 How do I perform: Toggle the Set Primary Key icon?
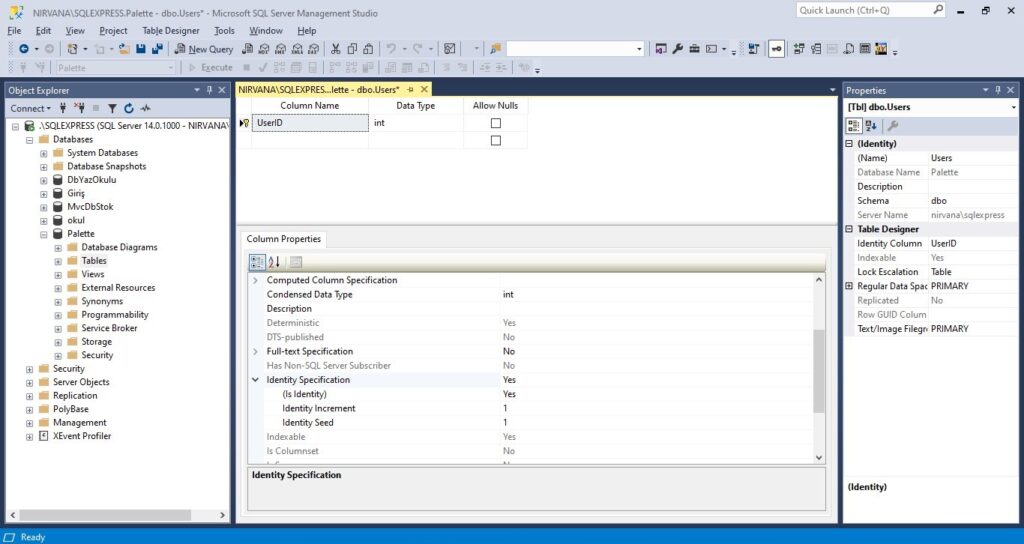tap(776, 49)
